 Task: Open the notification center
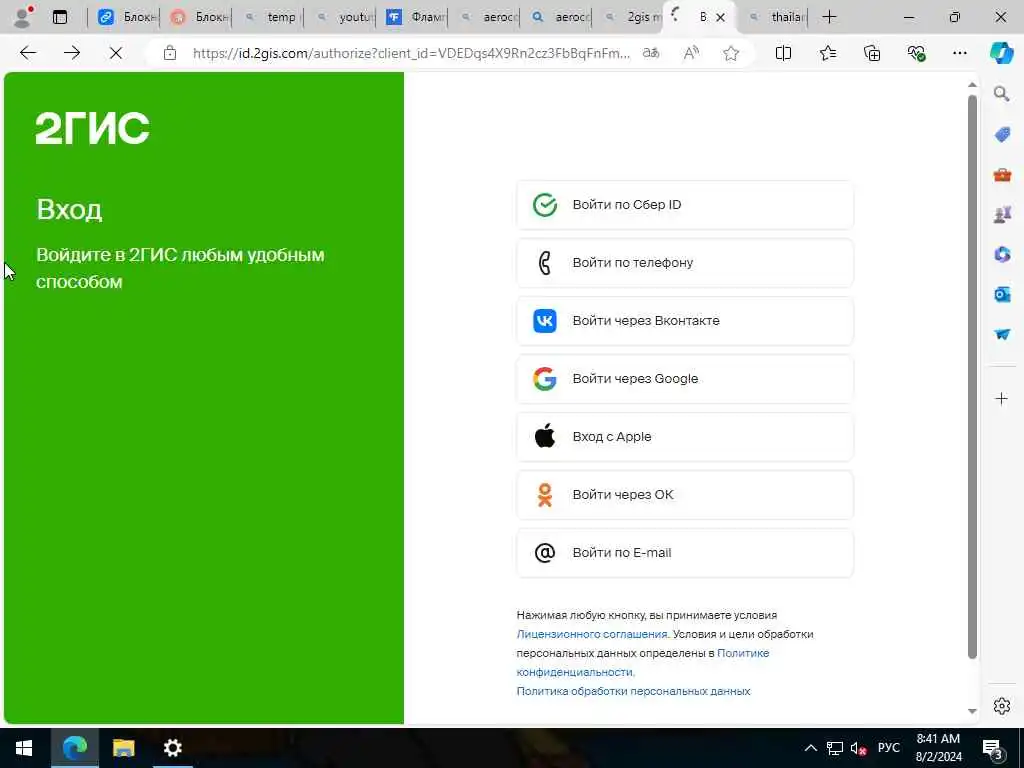(993, 750)
